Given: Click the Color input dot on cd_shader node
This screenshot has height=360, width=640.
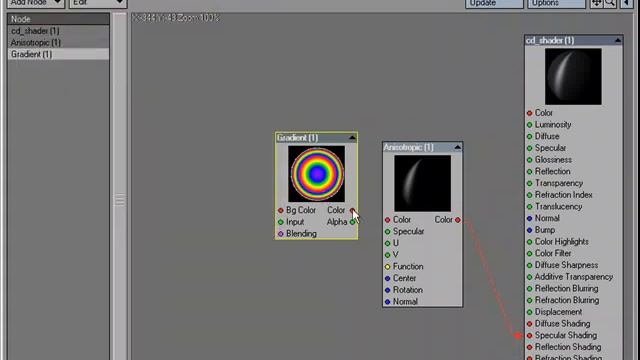Looking at the screenshot, I should (529, 113).
